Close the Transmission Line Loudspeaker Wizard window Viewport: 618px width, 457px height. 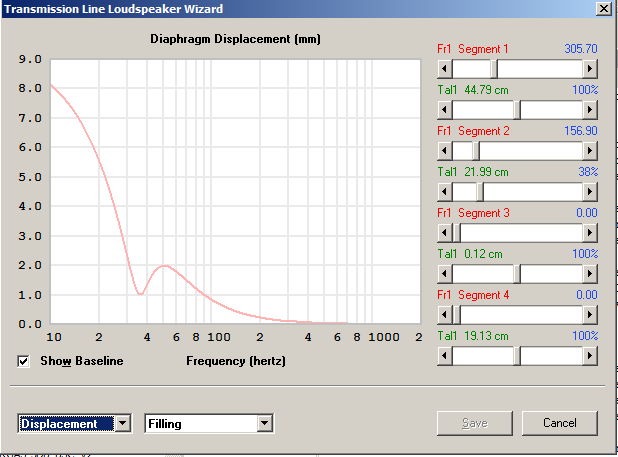tap(603, 9)
